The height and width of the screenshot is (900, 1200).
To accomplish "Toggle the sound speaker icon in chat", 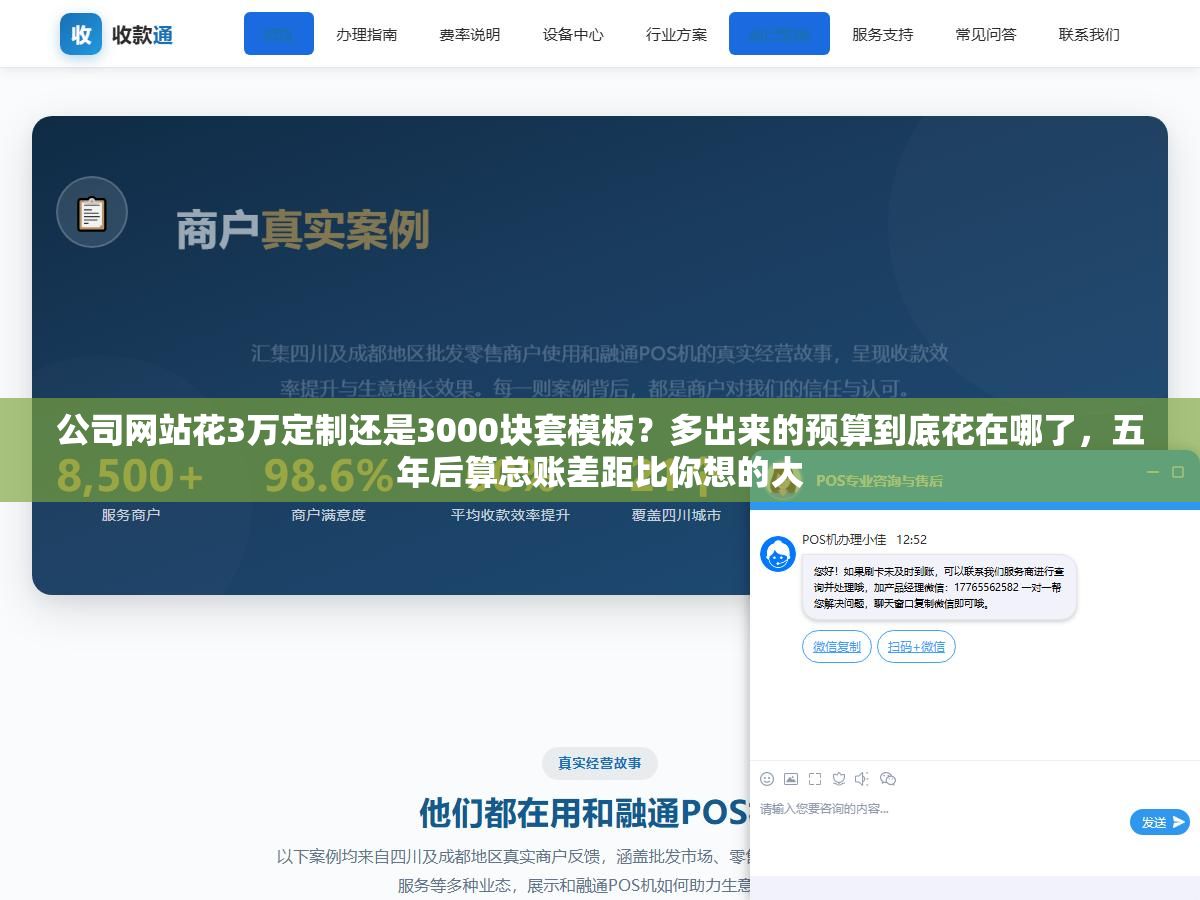I will 863,779.
